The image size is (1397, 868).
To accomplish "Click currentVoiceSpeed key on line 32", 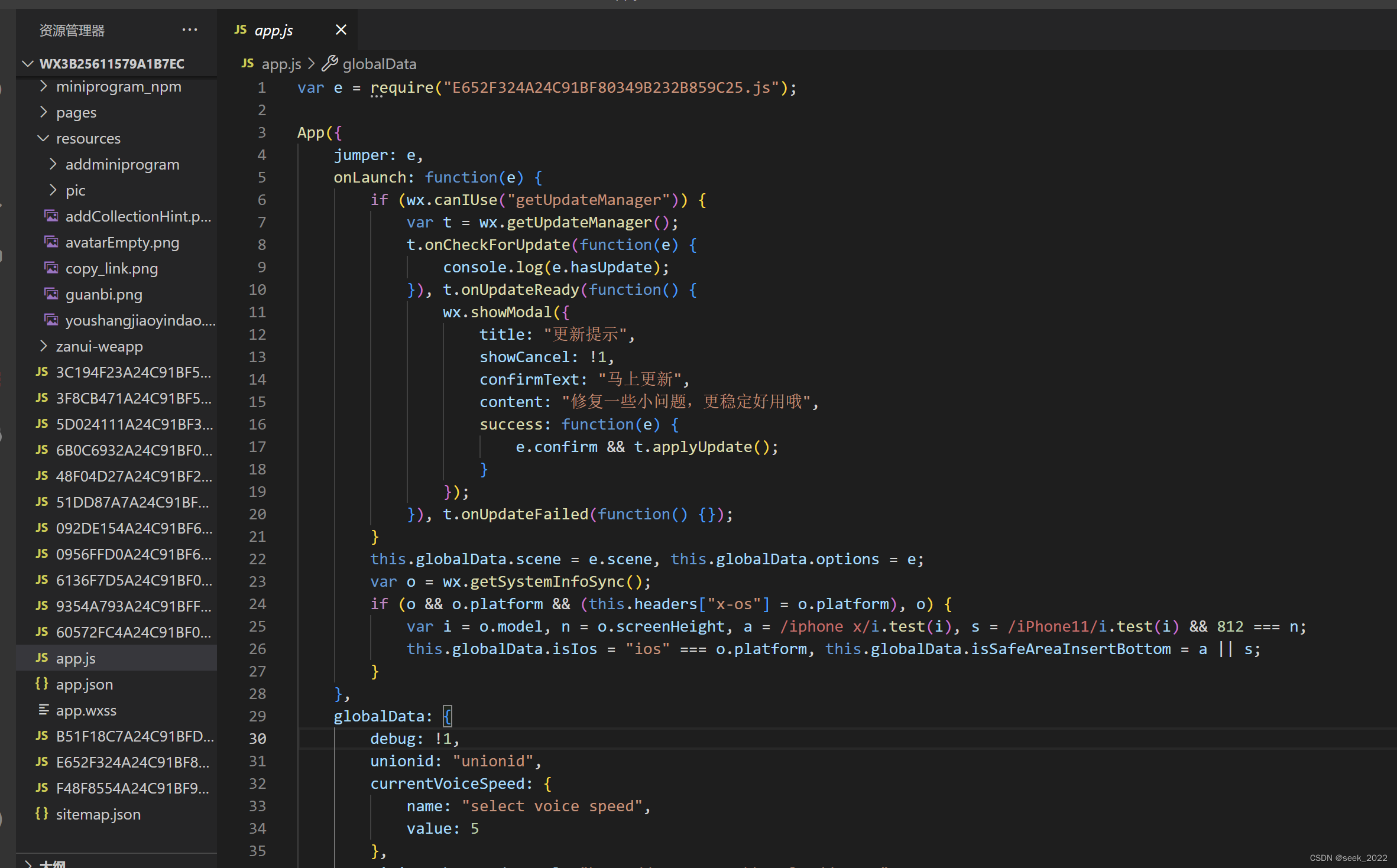I will point(448,784).
